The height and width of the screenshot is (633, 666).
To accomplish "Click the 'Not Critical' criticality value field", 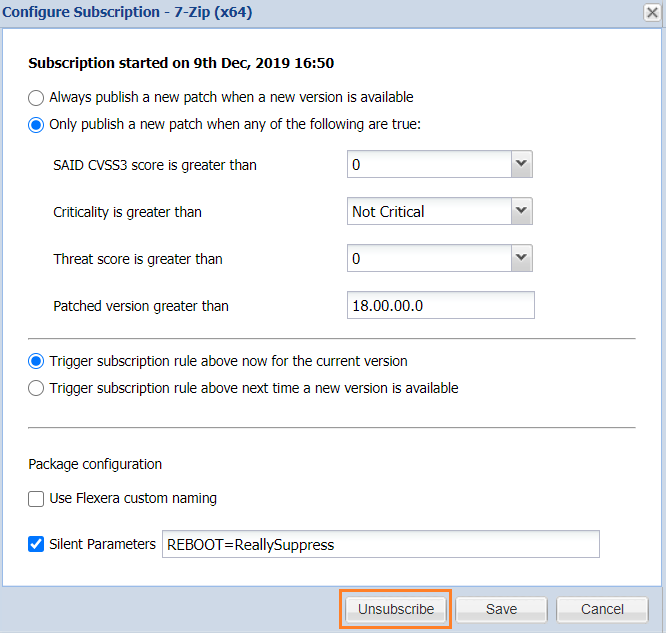I will coord(428,211).
